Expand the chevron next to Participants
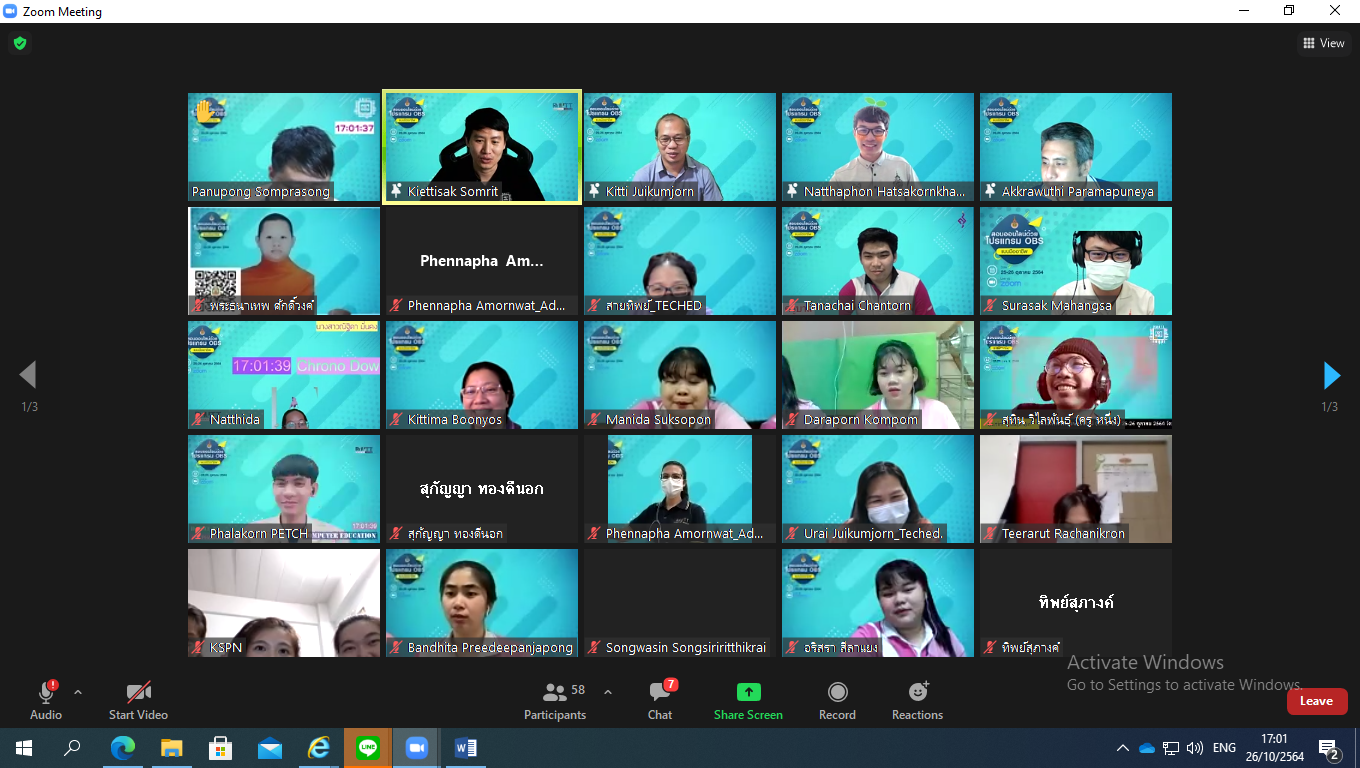The image size is (1360, 768). coord(607,692)
